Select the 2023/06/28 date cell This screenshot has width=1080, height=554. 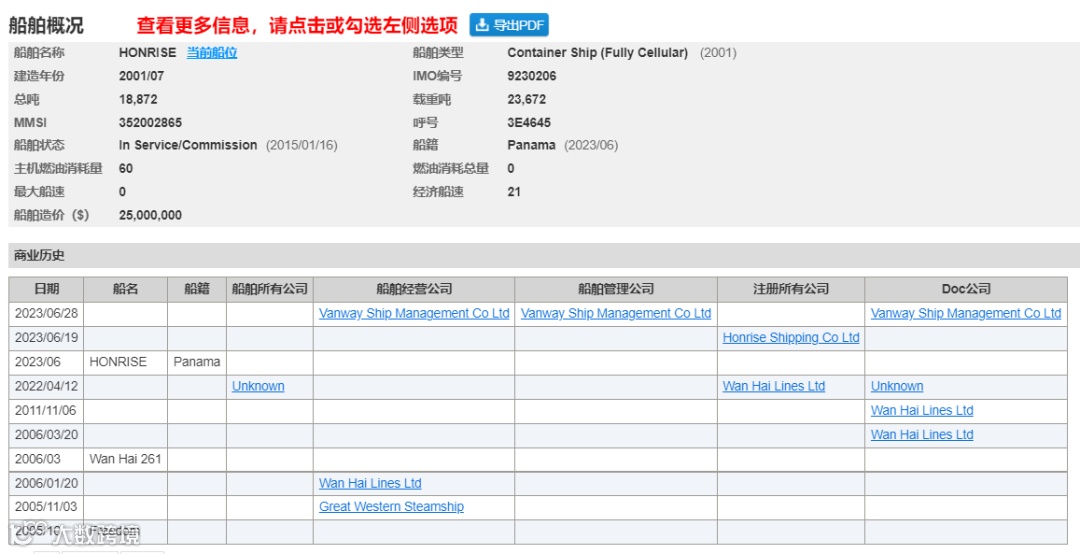click(x=46, y=314)
